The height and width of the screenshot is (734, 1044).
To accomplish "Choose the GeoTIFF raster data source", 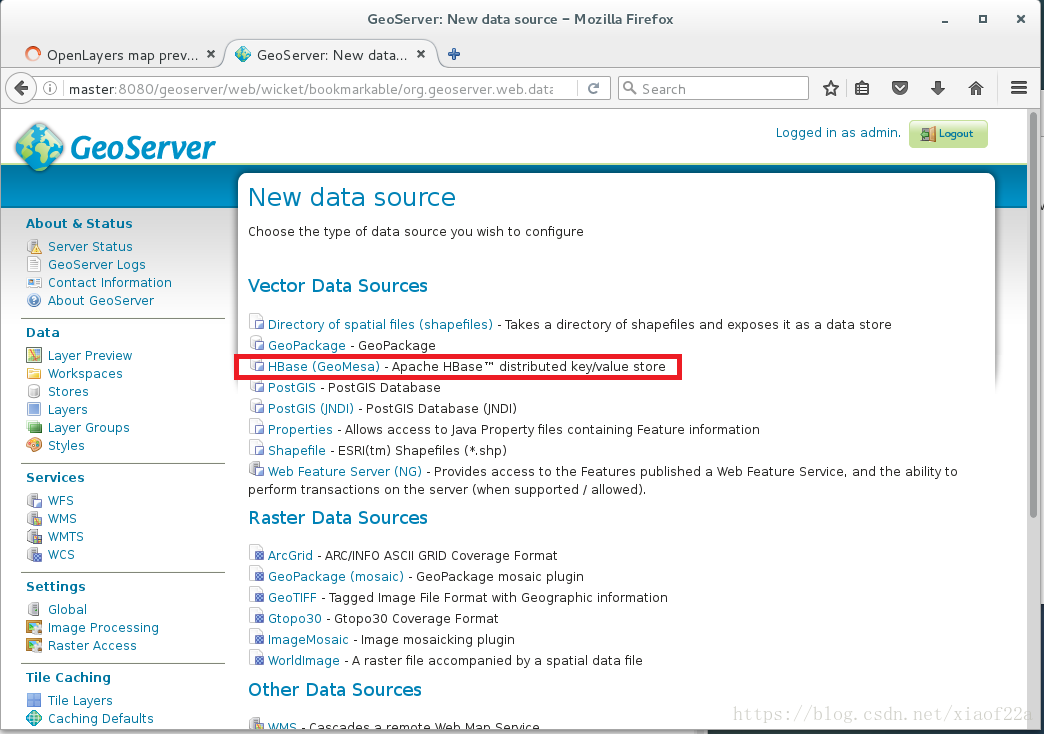I will pos(292,597).
